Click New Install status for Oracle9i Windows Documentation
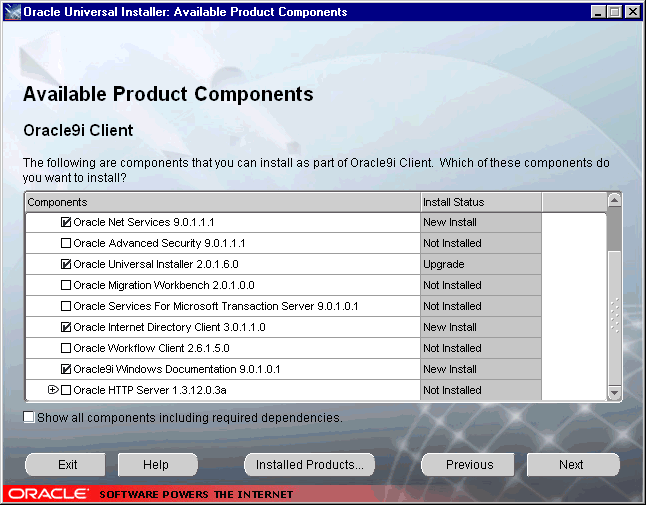The height and width of the screenshot is (505, 646). click(x=481, y=369)
